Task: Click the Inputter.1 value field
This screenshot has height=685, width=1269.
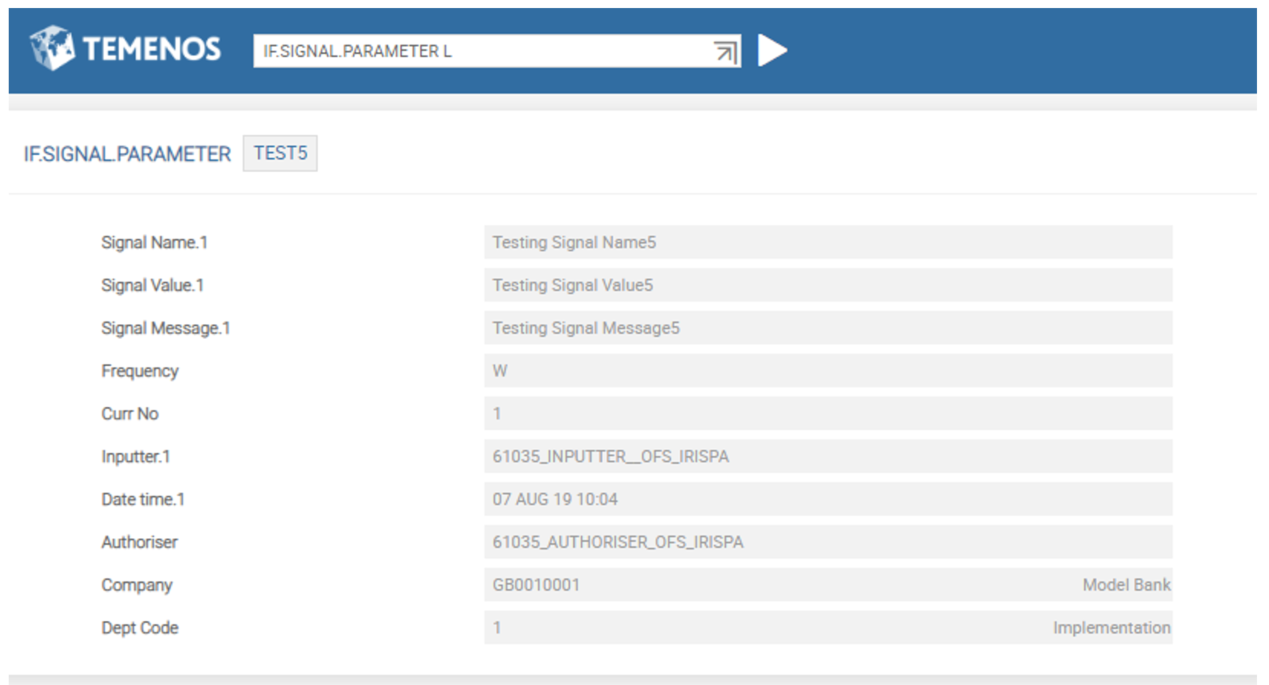Action: click(827, 457)
